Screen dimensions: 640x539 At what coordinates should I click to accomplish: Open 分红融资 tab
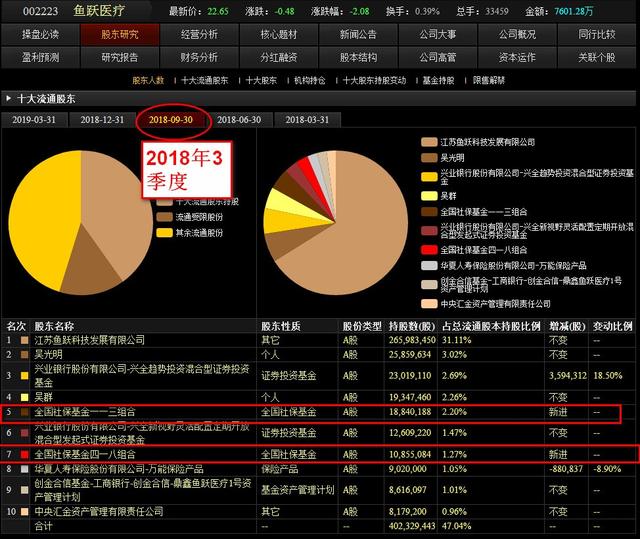click(279, 57)
